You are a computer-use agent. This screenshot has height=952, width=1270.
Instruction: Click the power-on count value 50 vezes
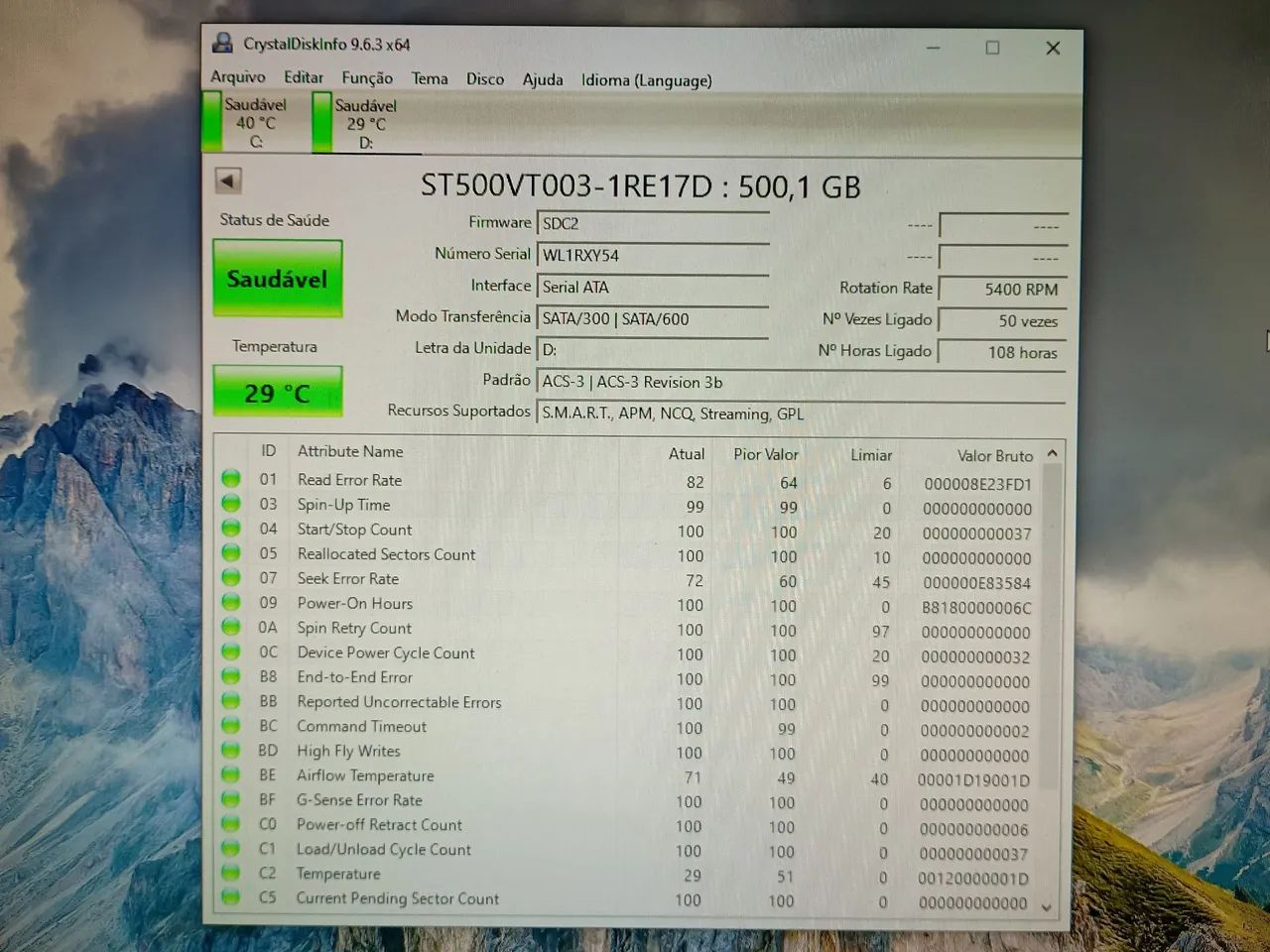[1002, 321]
